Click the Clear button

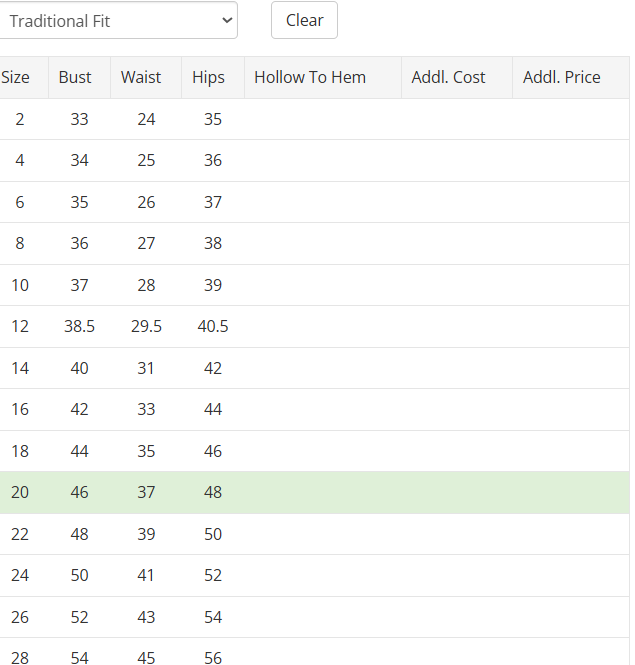tap(304, 20)
